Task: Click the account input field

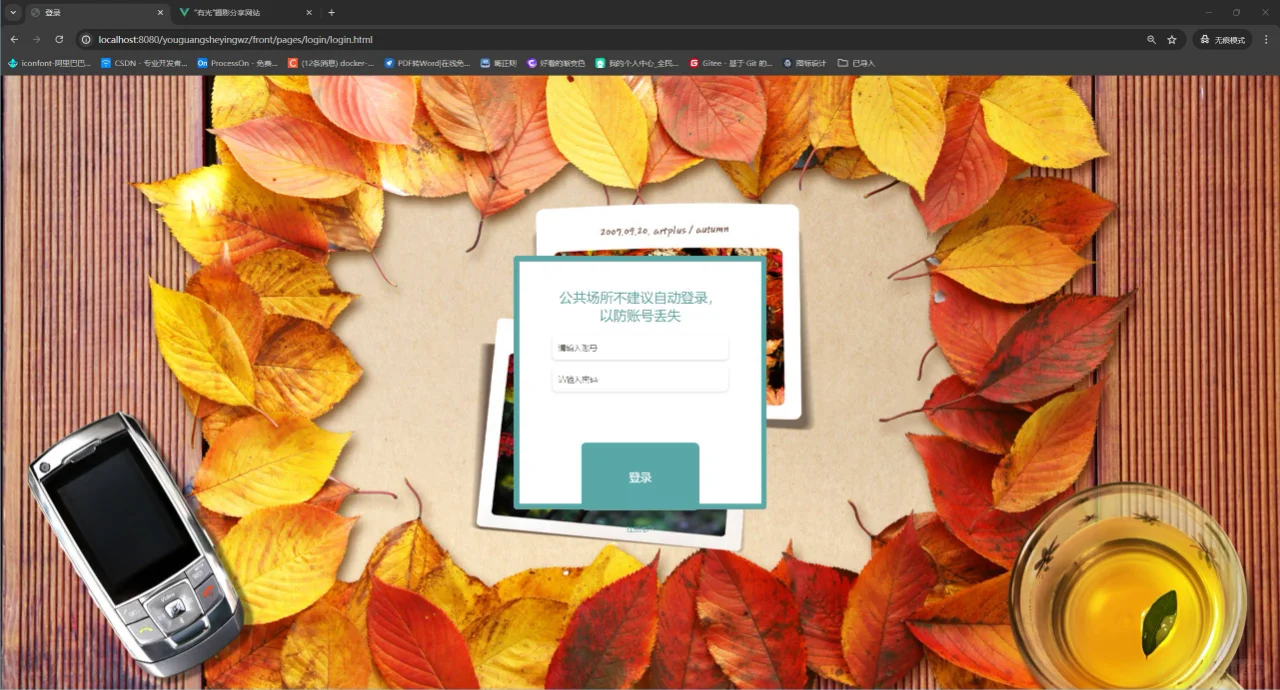Action: tap(640, 348)
